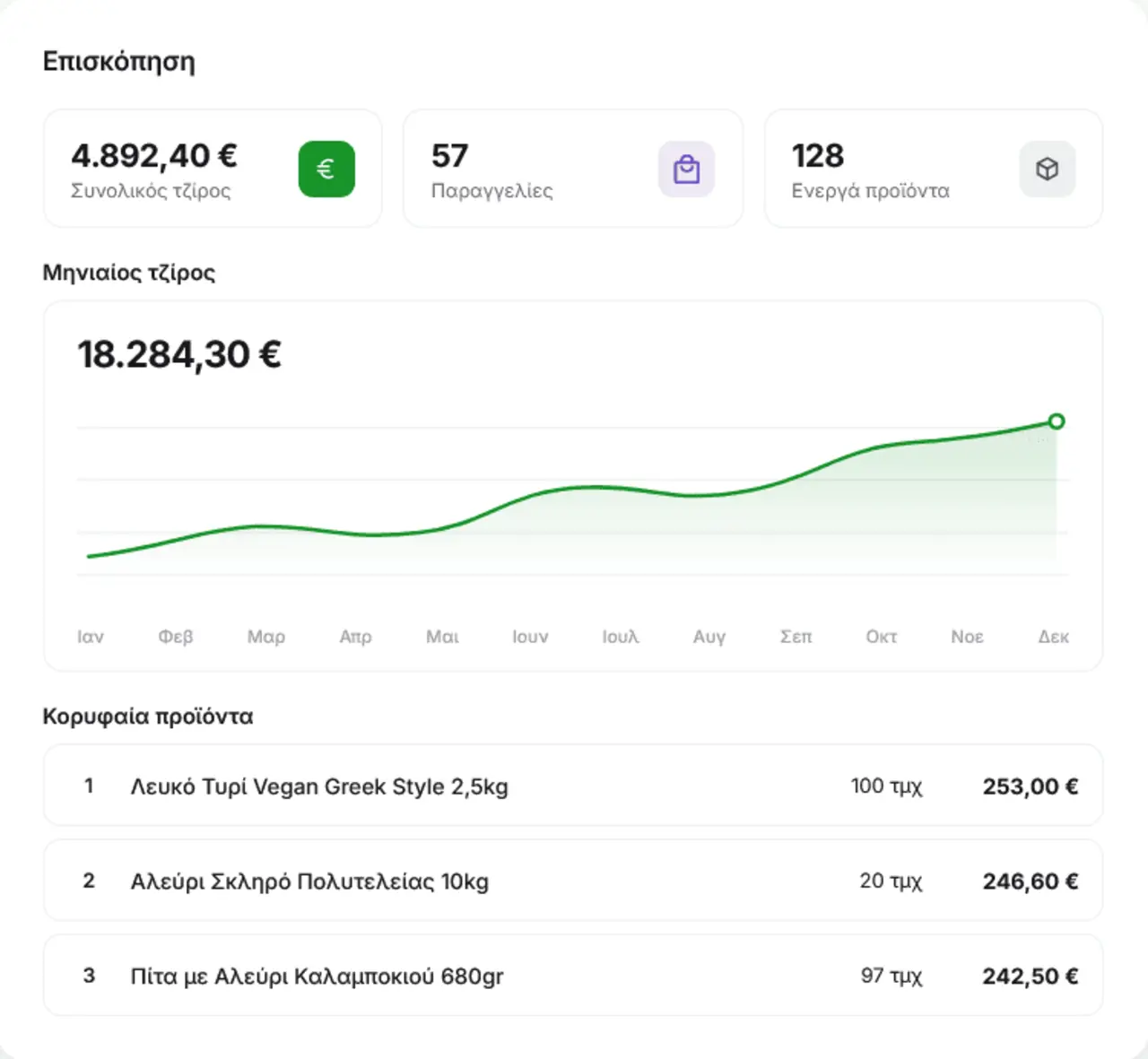
Task: Click the Νοε month label
Action: pos(968,637)
